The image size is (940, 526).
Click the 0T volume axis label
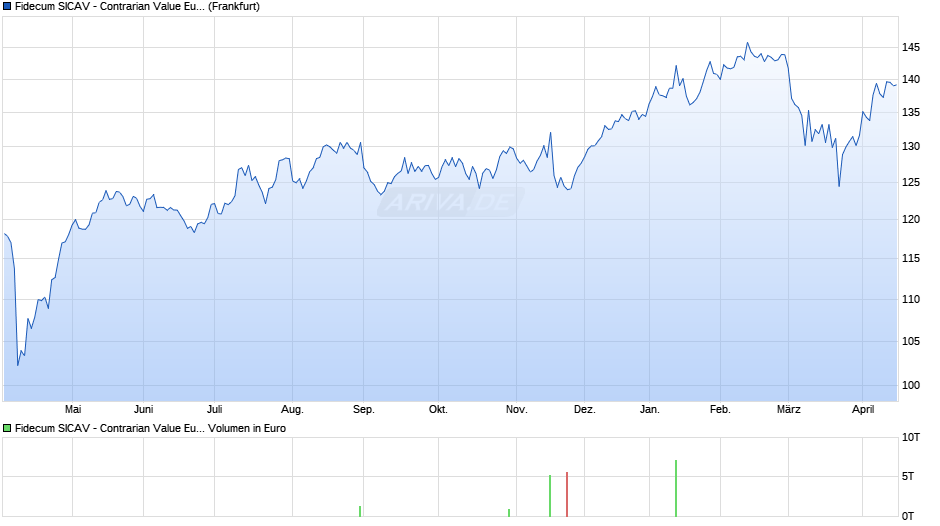[x=908, y=516]
